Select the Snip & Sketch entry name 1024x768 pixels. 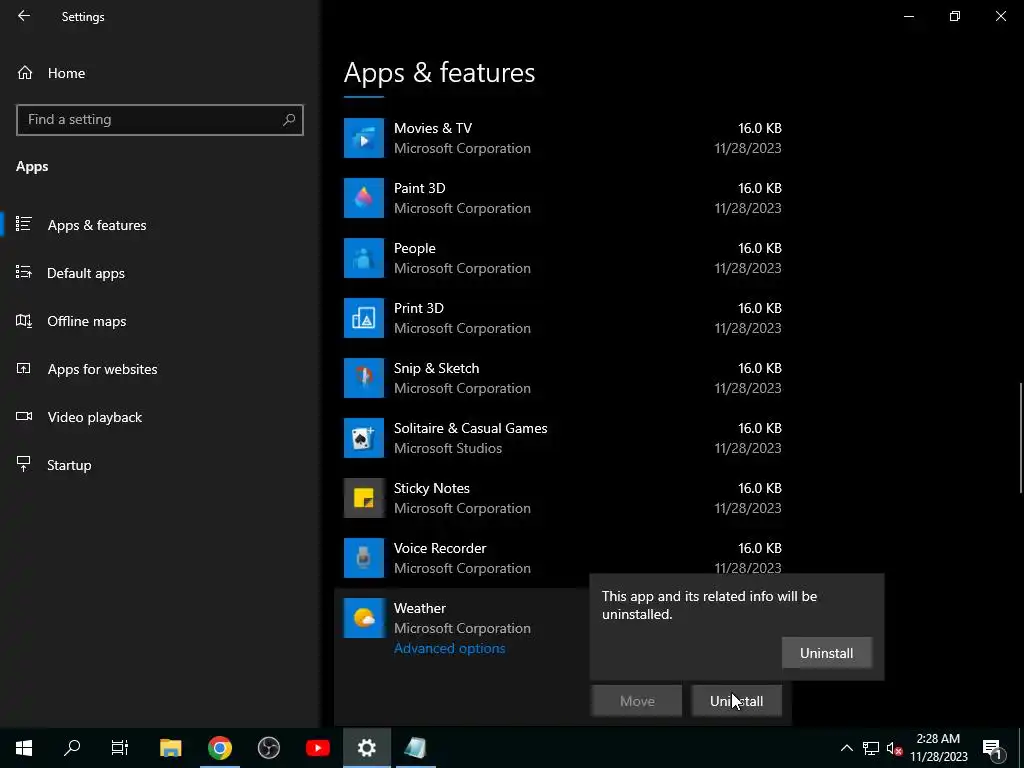coord(436,368)
